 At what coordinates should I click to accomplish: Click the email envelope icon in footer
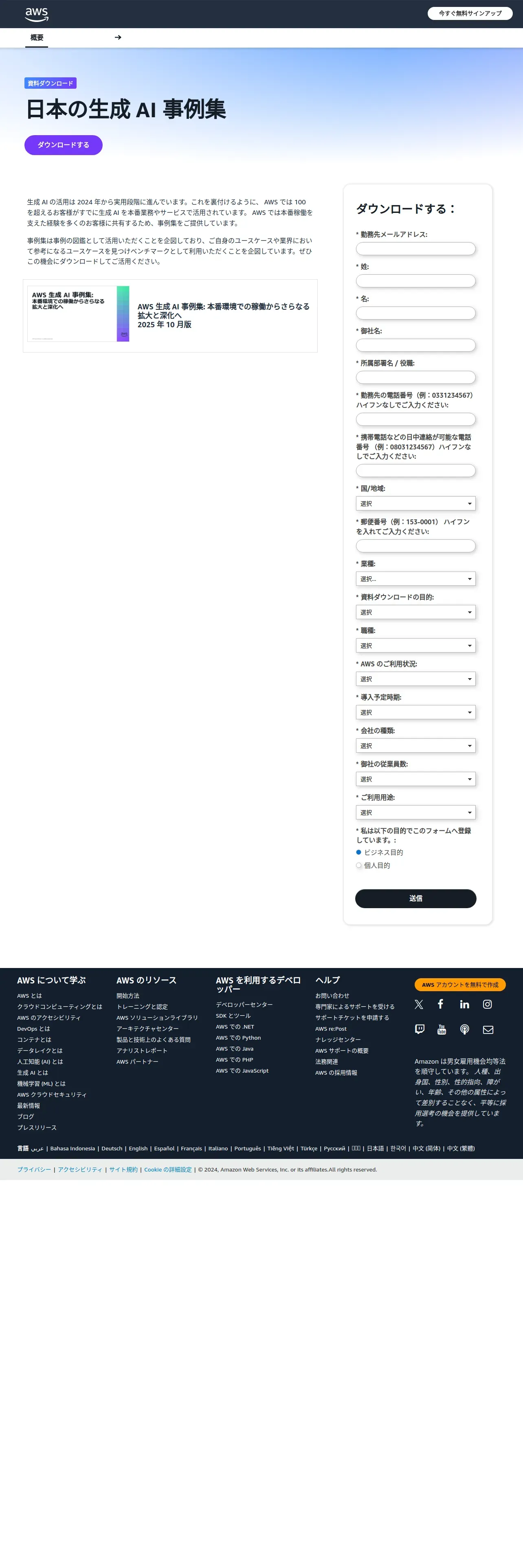click(x=488, y=1030)
